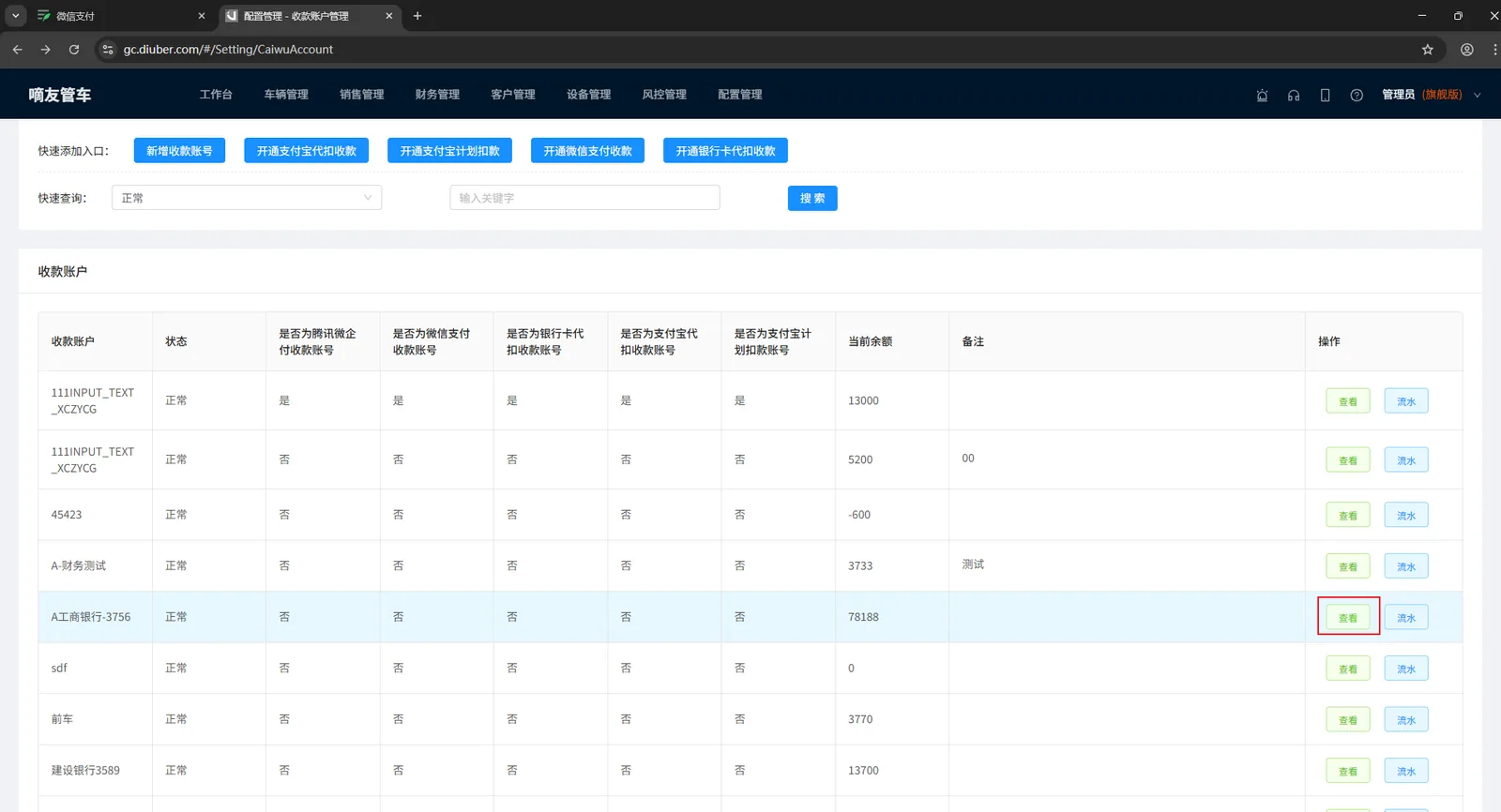
Task: Click 流水 for the sdf account
Action: [1406, 669]
